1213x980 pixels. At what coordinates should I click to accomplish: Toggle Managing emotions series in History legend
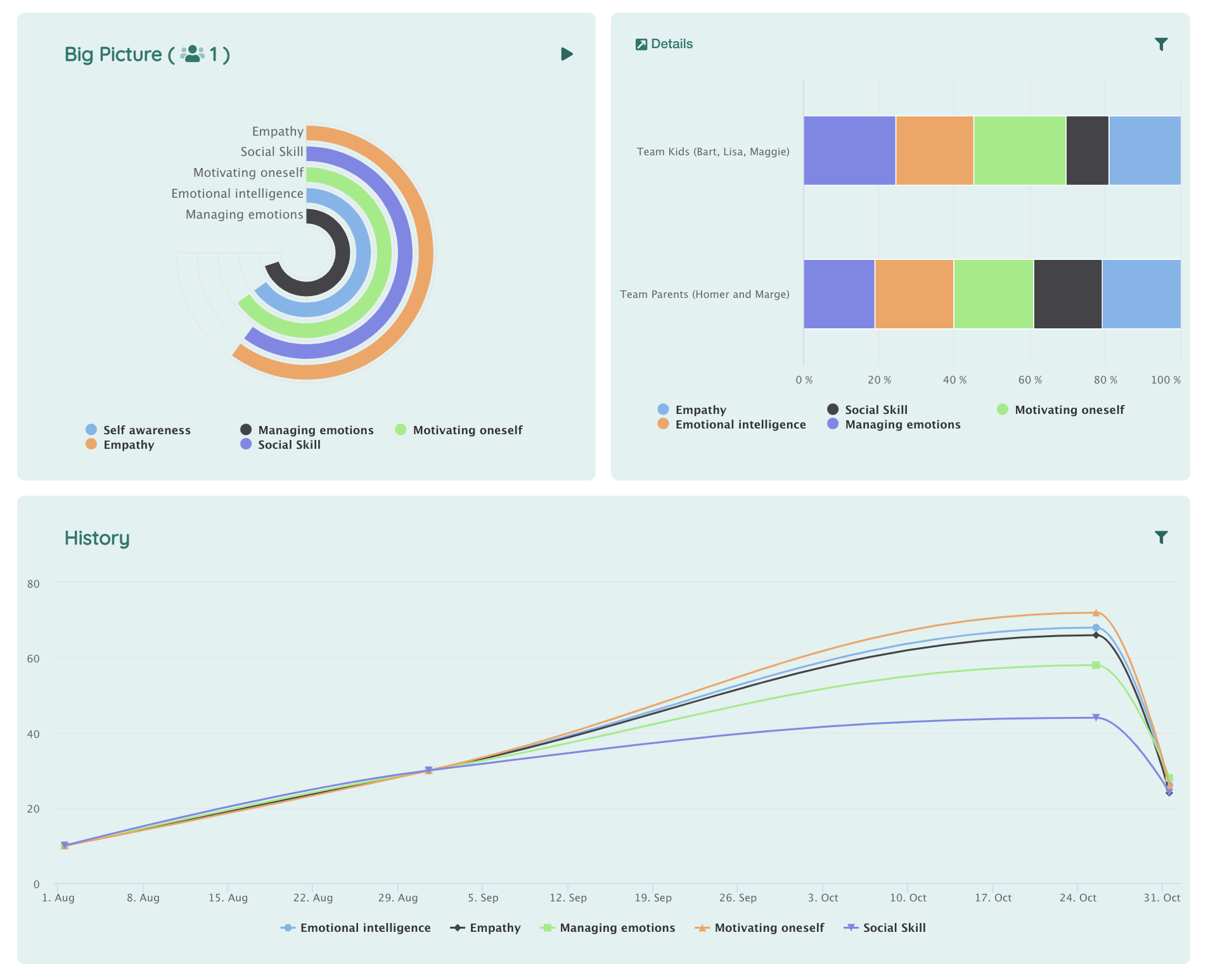tap(608, 927)
